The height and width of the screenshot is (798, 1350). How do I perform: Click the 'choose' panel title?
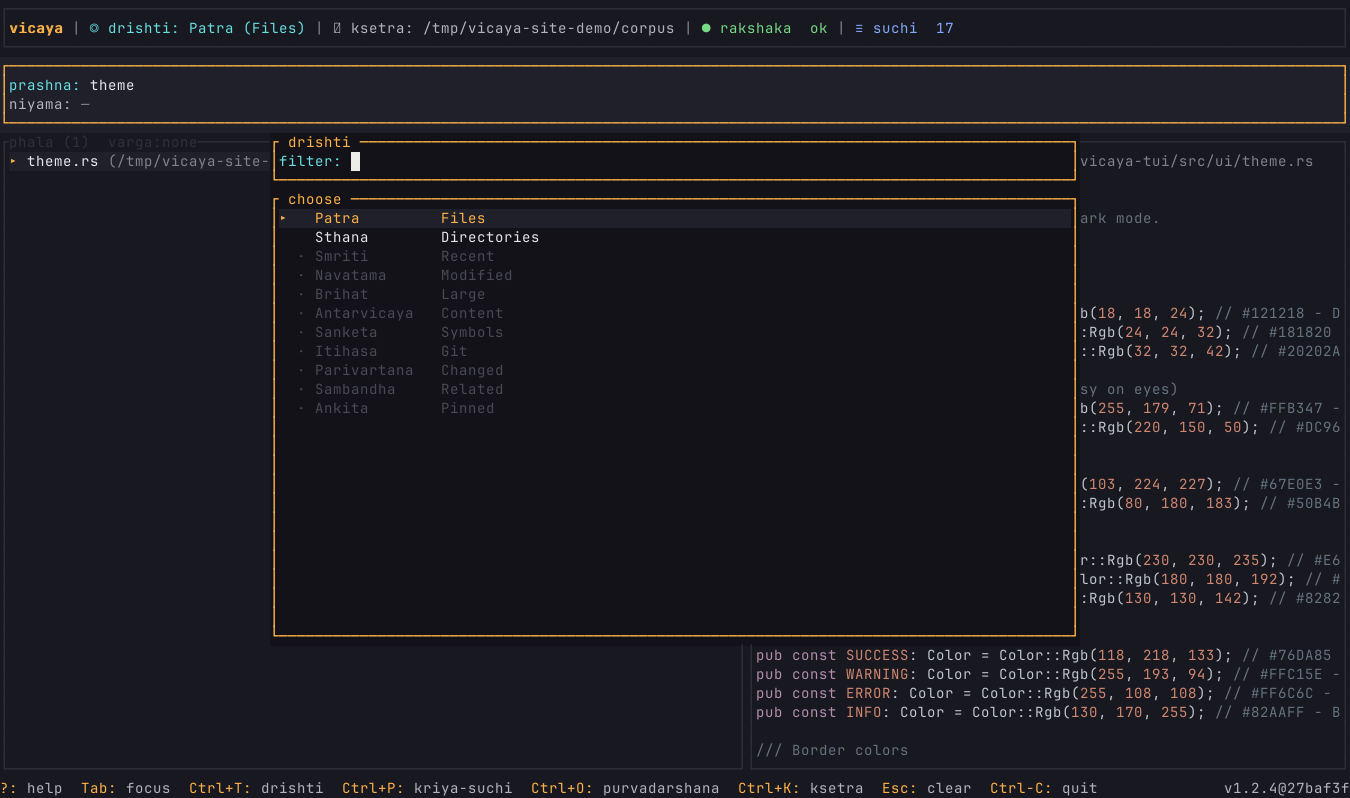click(315, 199)
